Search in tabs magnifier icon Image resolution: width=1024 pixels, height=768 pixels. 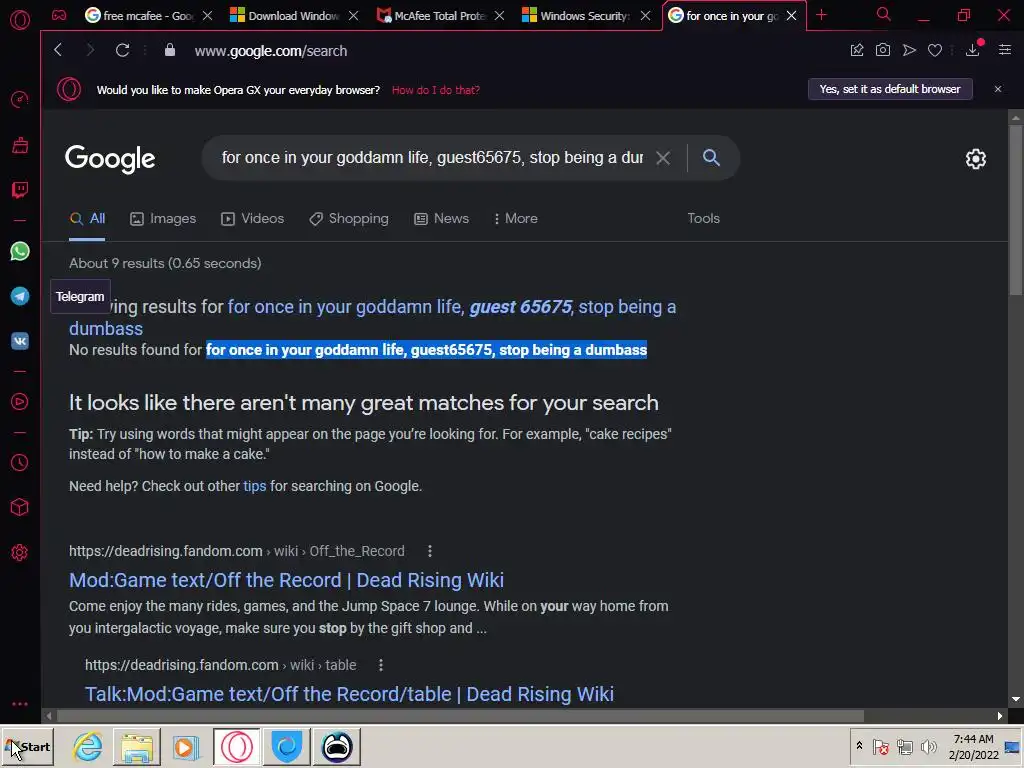883,14
